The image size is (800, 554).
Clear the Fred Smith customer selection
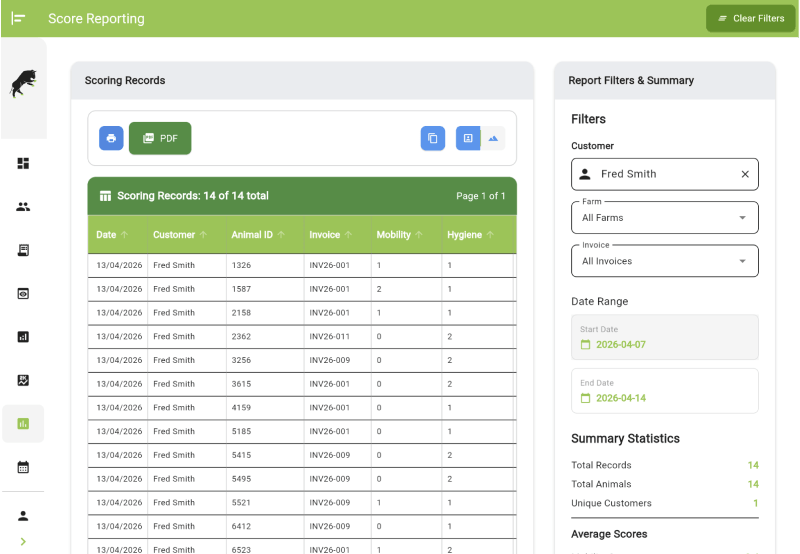(745, 174)
